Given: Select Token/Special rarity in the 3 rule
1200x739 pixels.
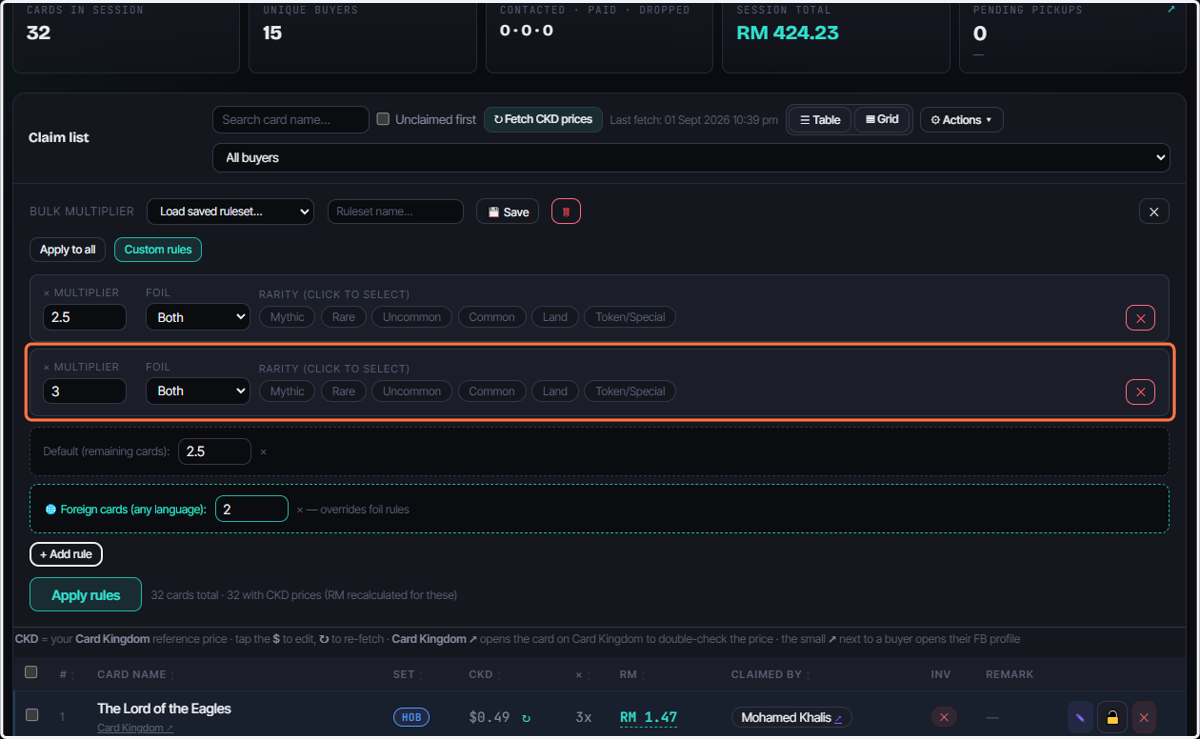Looking at the screenshot, I should [x=630, y=391].
